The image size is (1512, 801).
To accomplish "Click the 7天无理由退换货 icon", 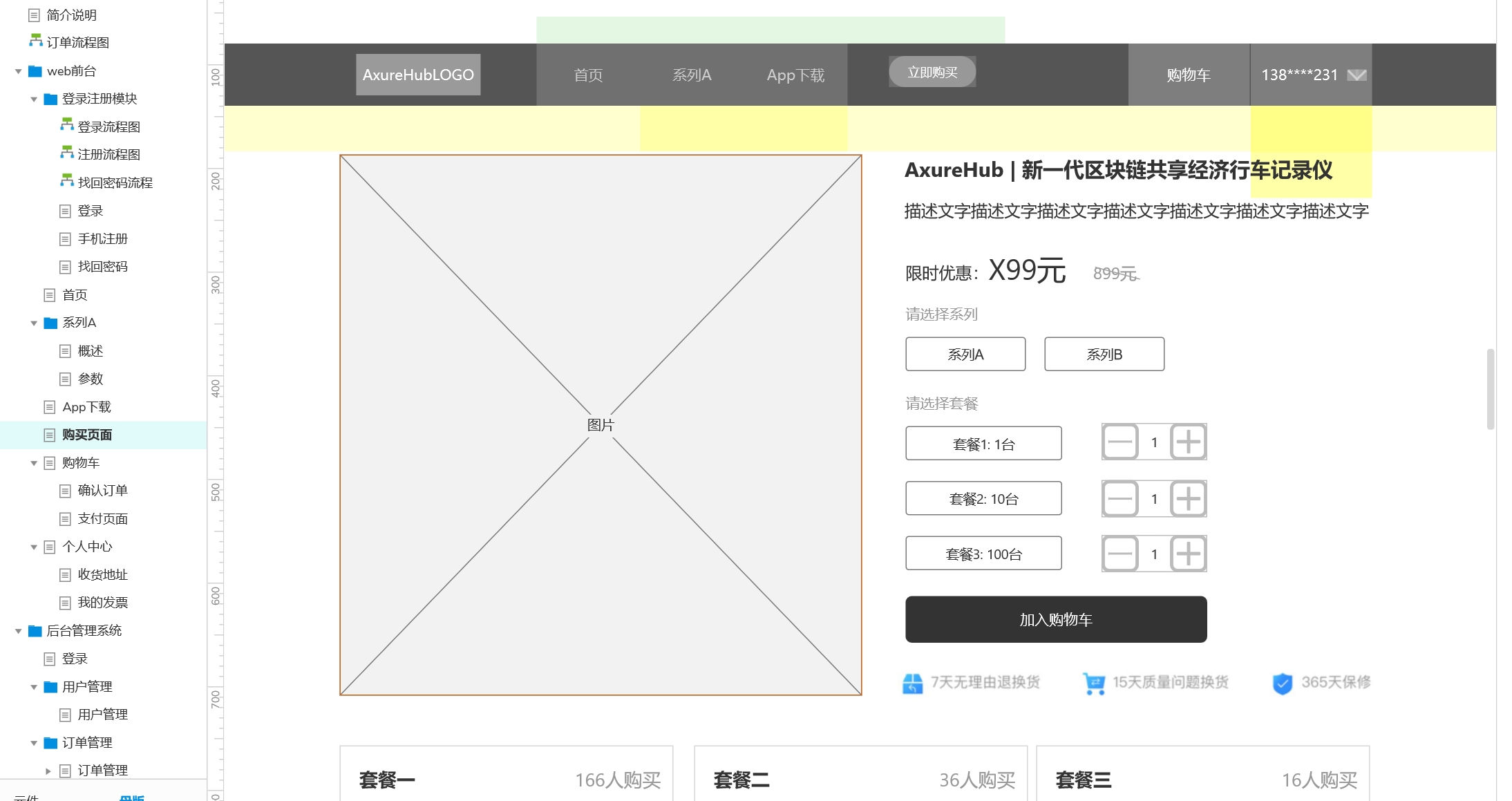I will point(913,684).
